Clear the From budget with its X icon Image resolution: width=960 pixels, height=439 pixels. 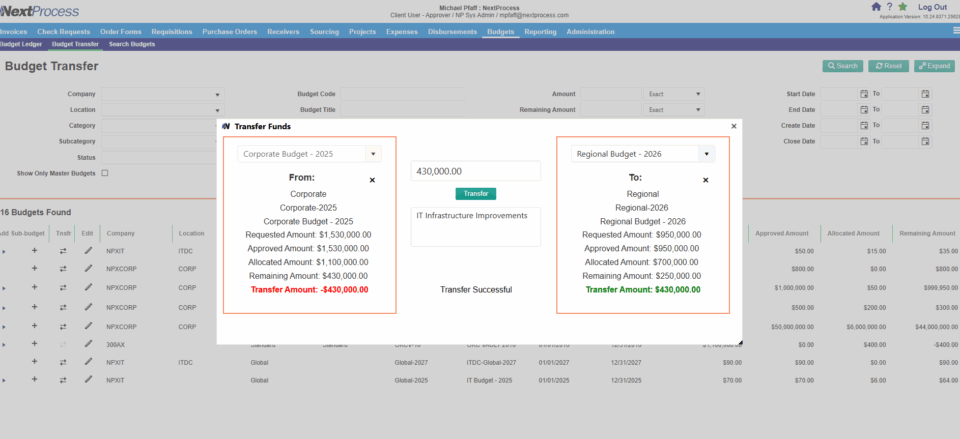click(373, 180)
